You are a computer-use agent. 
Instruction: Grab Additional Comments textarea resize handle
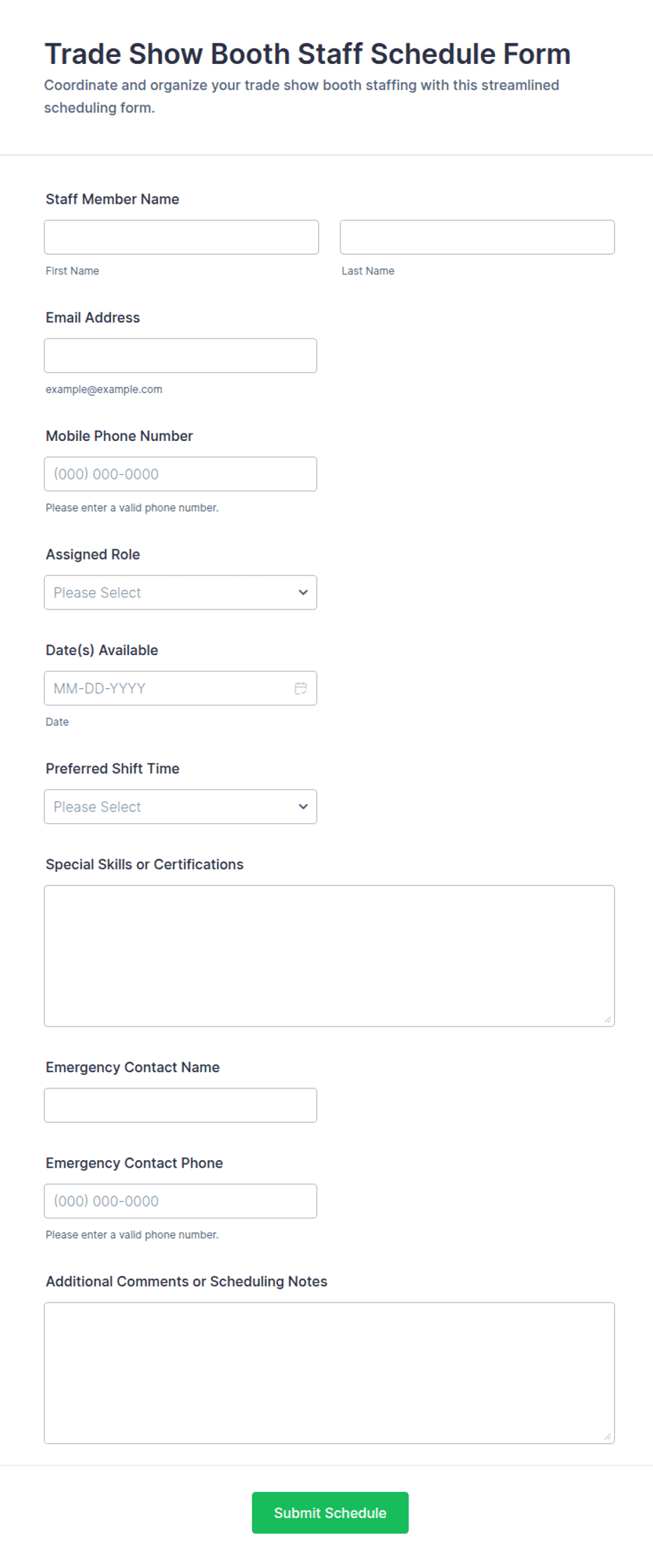click(x=607, y=1437)
